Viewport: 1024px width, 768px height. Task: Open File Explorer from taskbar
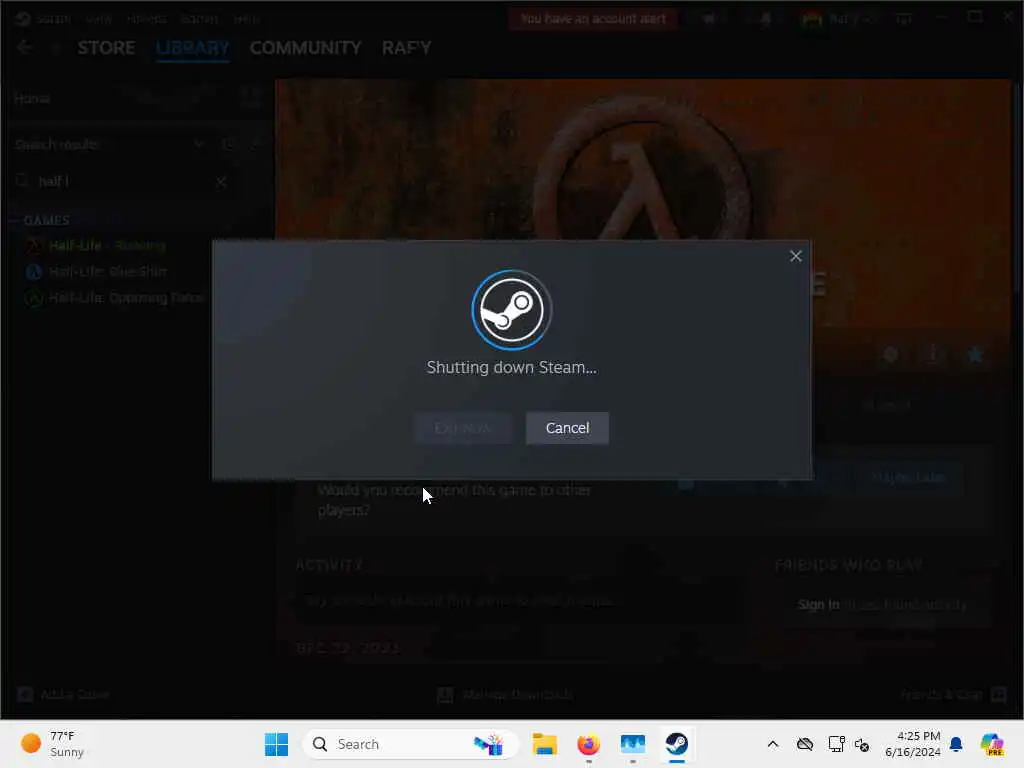pos(544,744)
